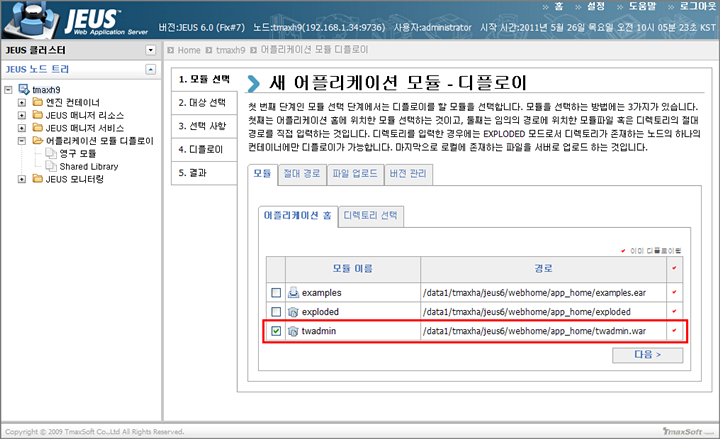Collapse the tmaxh9 tree node
The width and height of the screenshot is (720, 439).
coord(8,90)
